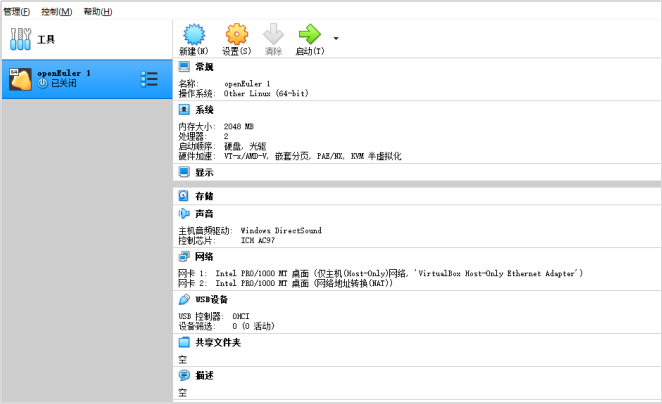Click the 新建(N) new VM icon
Viewport: 662px width, 404px height.
click(x=194, y=34)
